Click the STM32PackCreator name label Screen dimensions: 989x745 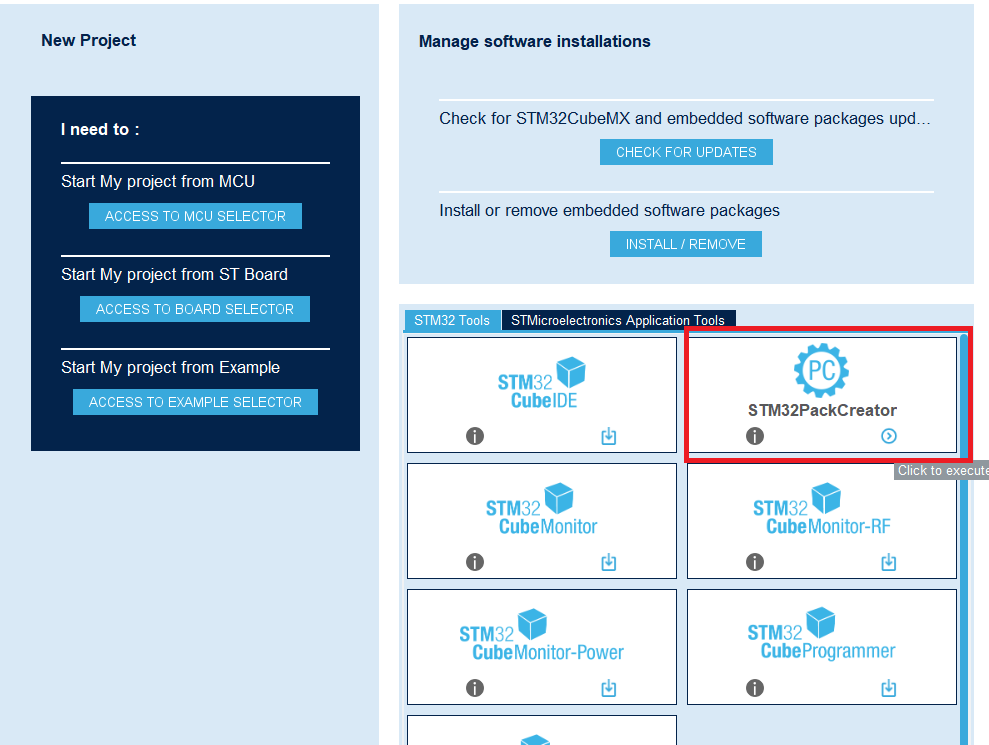(x=822, y=410)
